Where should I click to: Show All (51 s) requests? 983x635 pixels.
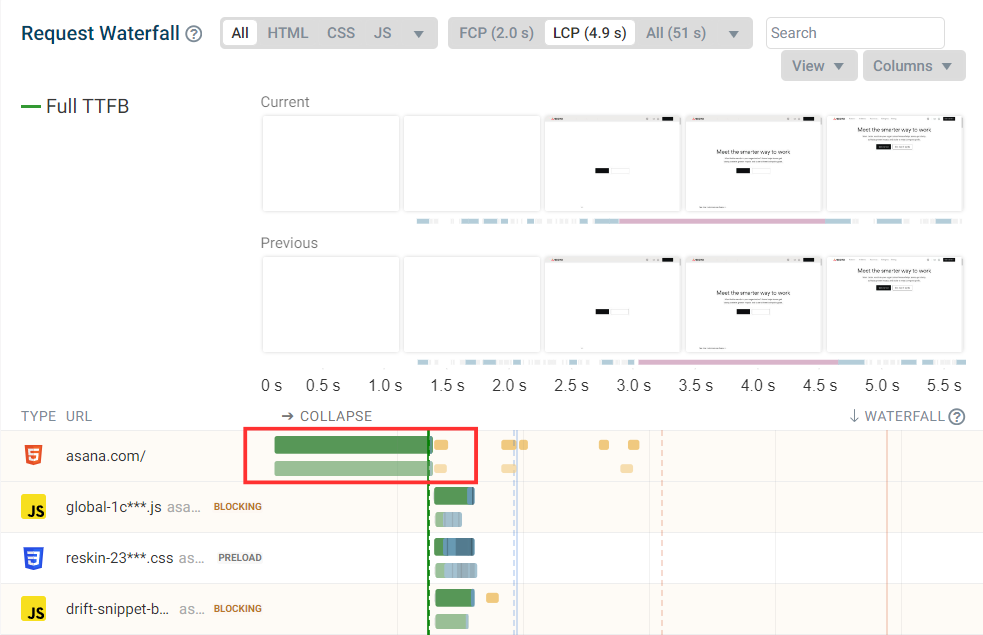(676, 33)
